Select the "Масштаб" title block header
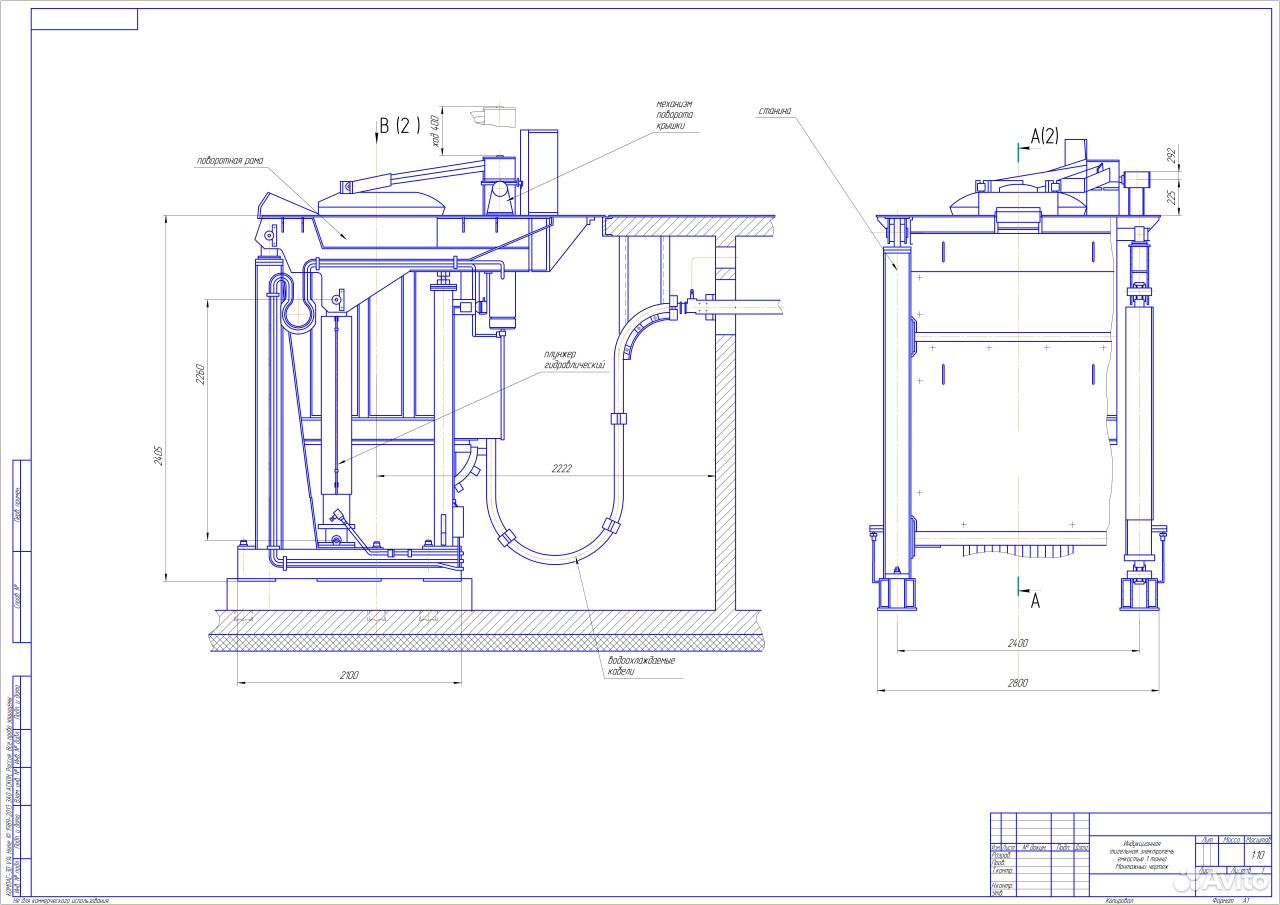1280x905 pixels. click(1258, 840)
